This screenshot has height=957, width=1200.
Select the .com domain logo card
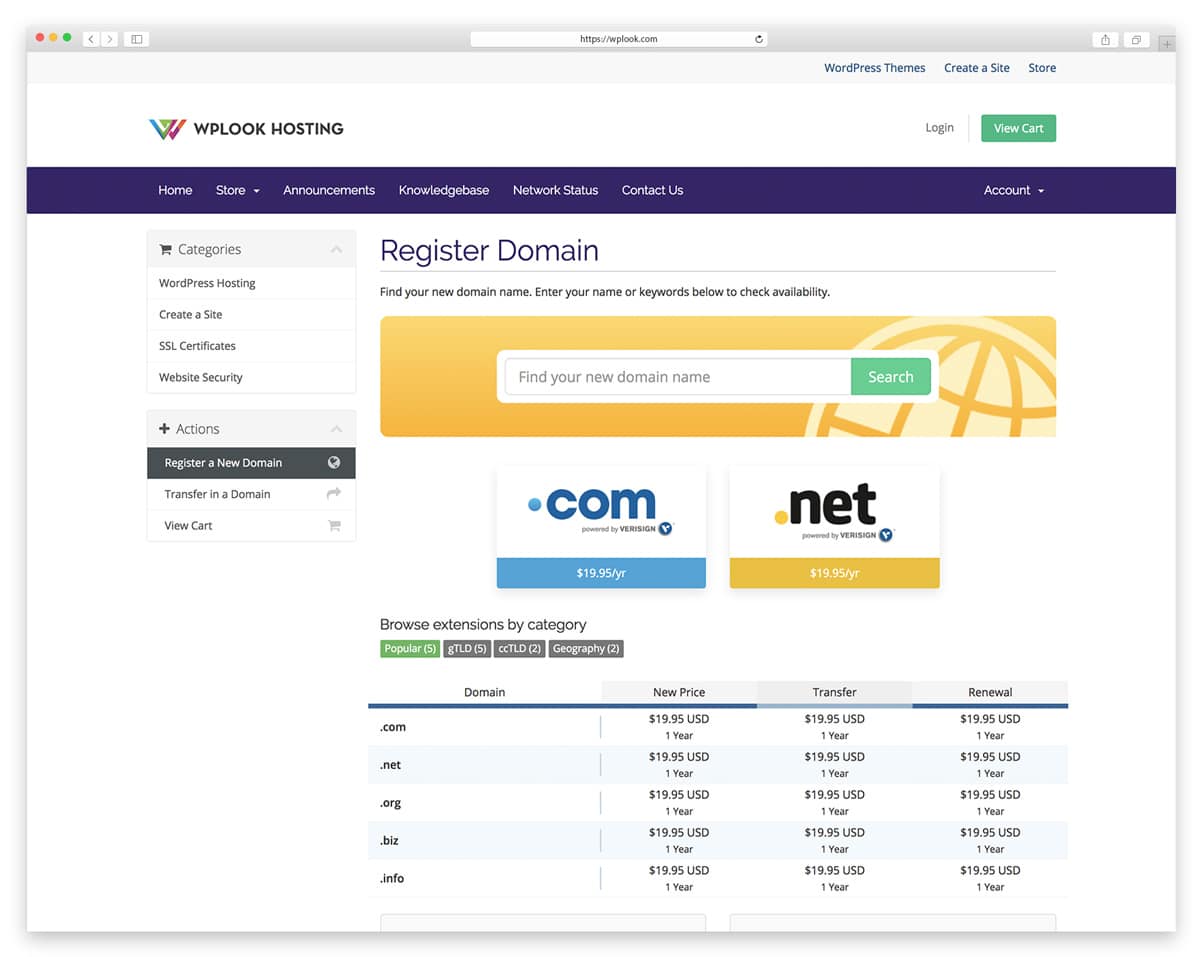pos(601,507)
